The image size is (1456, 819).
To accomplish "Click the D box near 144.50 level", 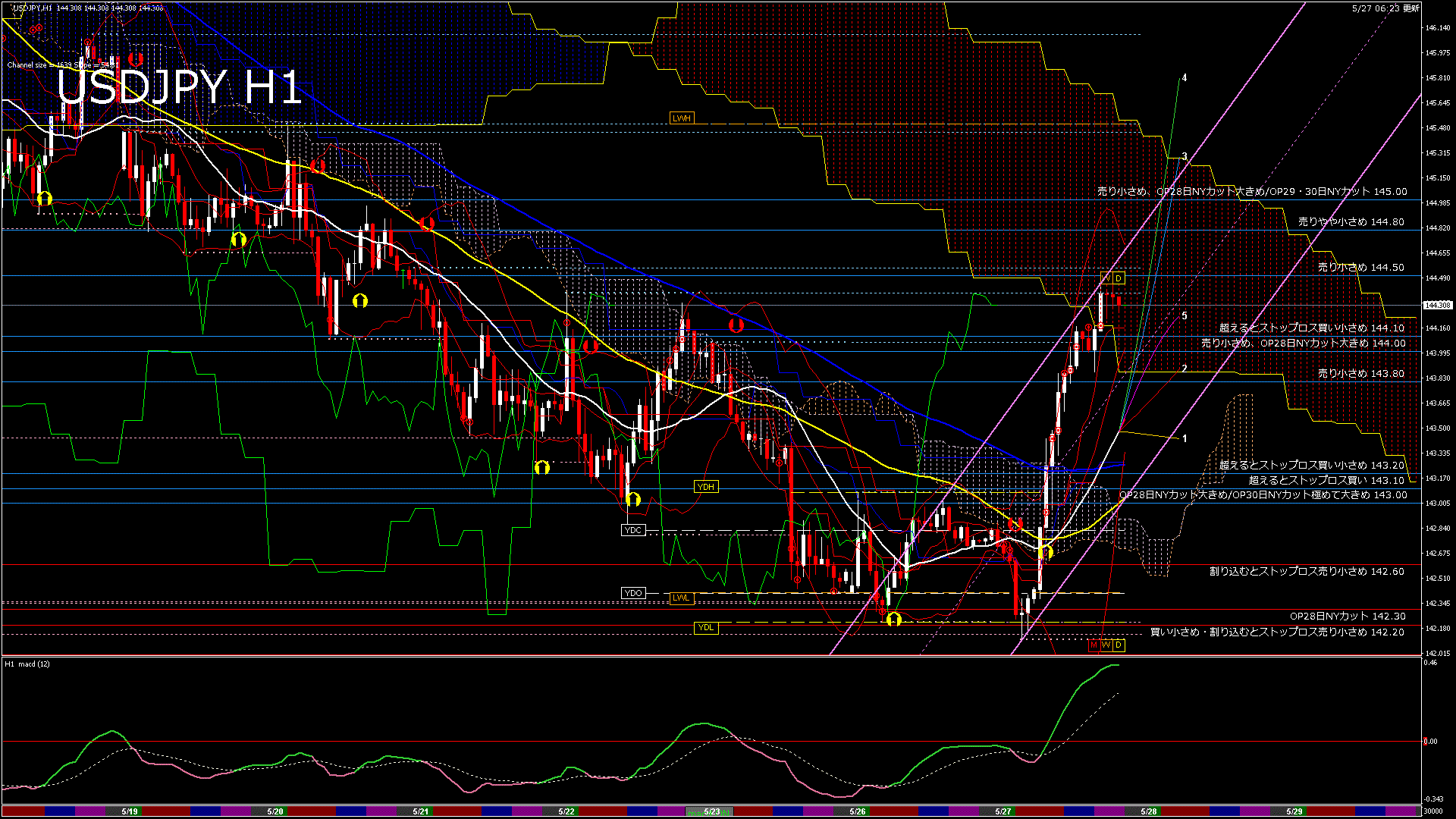I will (x=1118, y=278).
